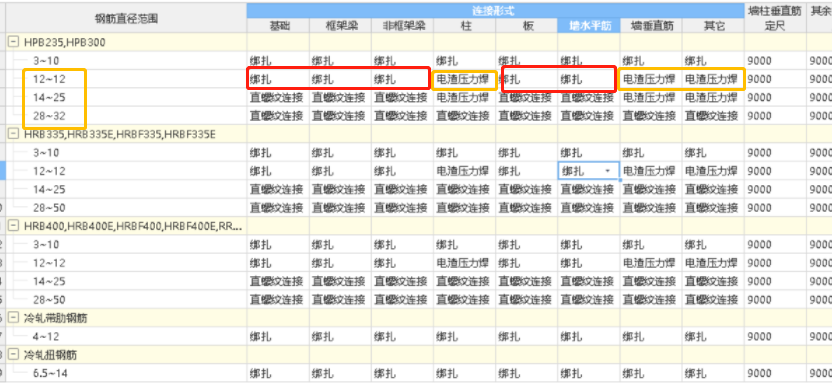The width and height of the screenshot is (832, 387).
Task: Select the highlighted 墙水平筋 column header
Action: coord(588,25)
